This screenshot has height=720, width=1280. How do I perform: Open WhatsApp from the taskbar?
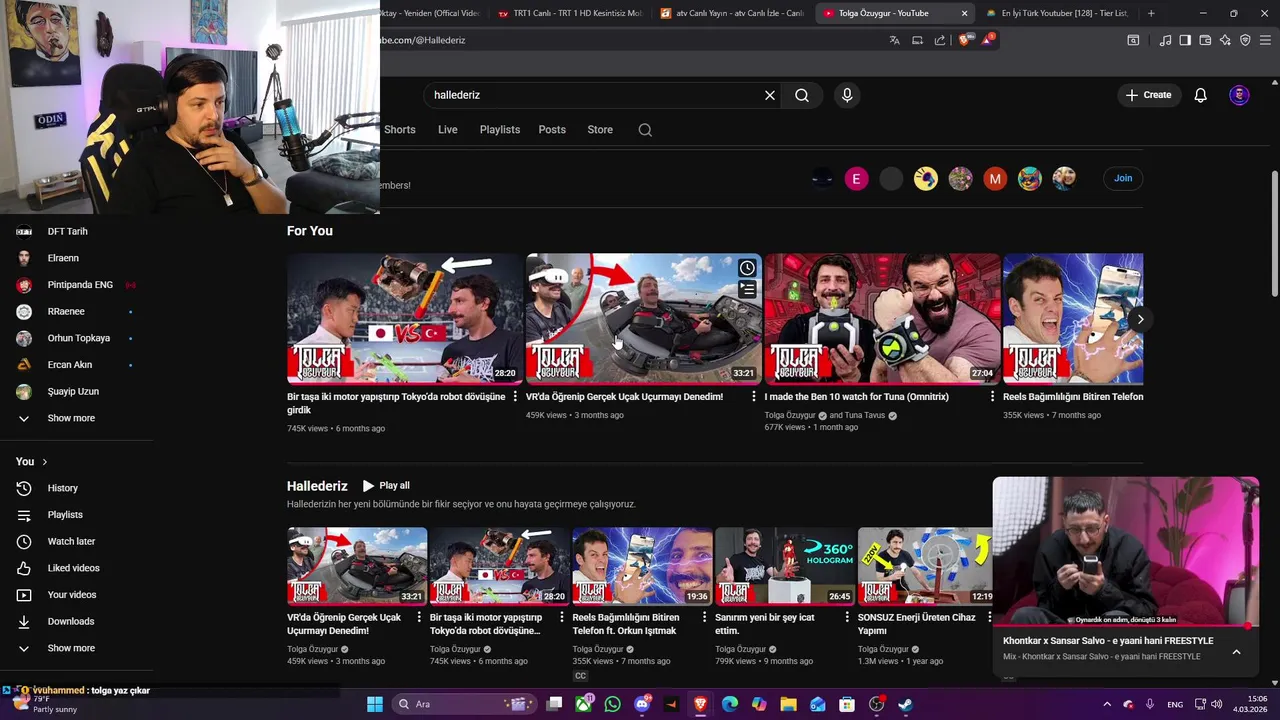coord(613,704)
